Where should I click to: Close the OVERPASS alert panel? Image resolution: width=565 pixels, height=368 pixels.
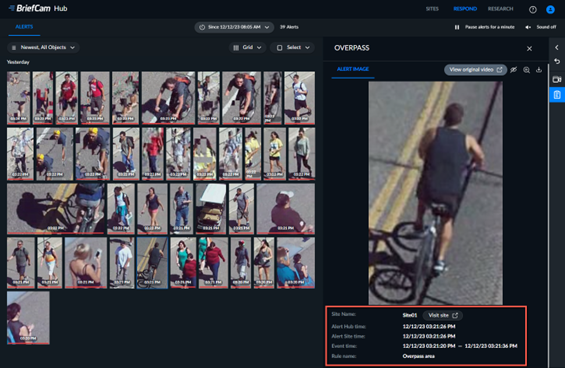(x=529, y=48)
